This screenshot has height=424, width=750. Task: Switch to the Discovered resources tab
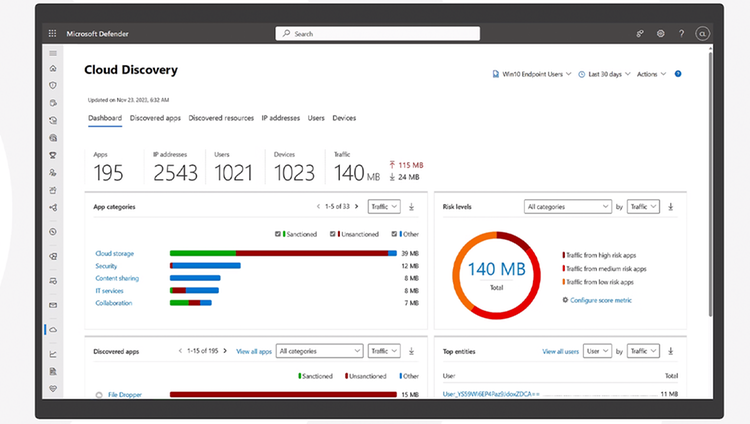point(221,118)
